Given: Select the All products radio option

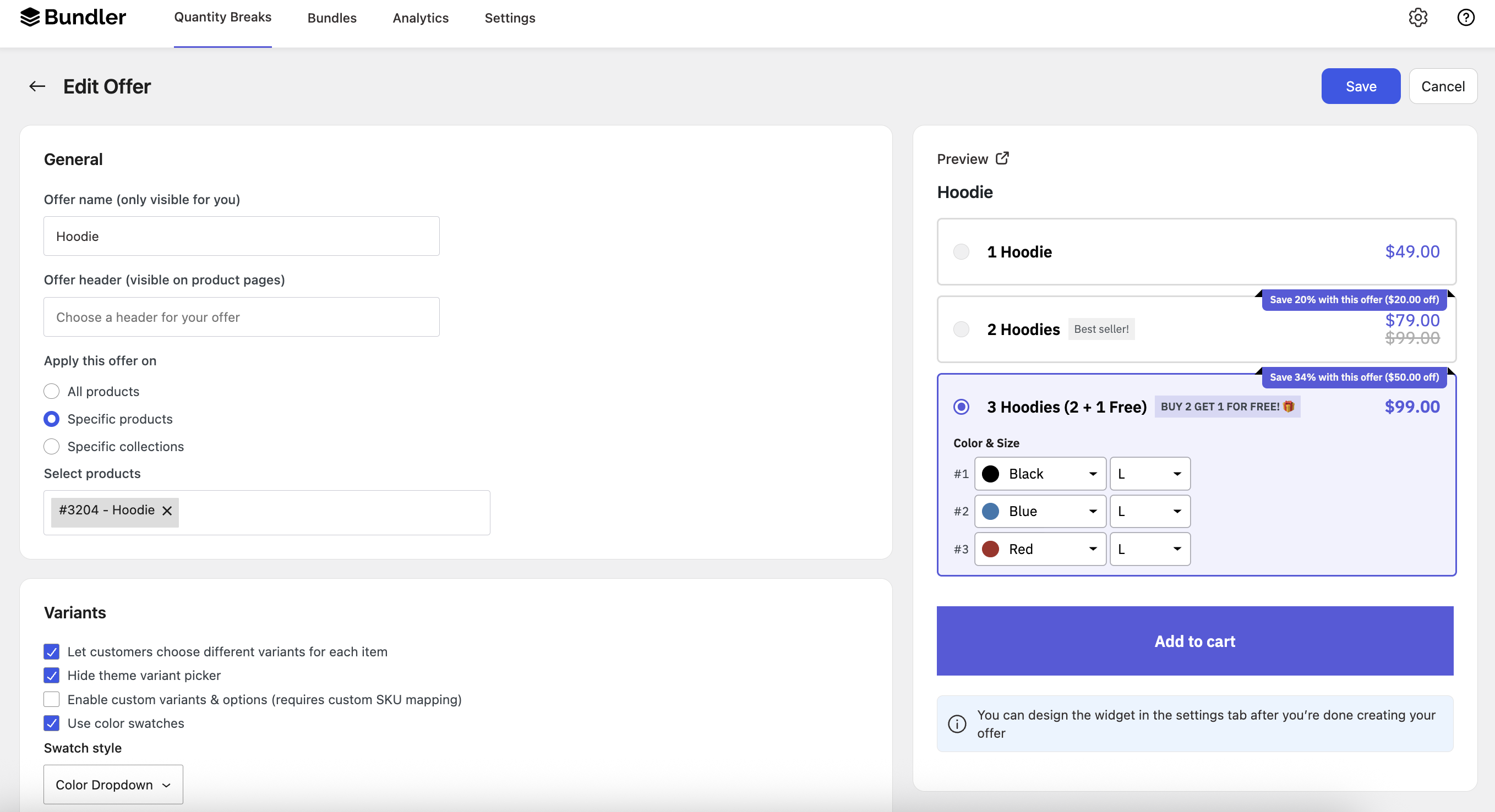Looking at the screenshot, I should click(x=52, y=392).
